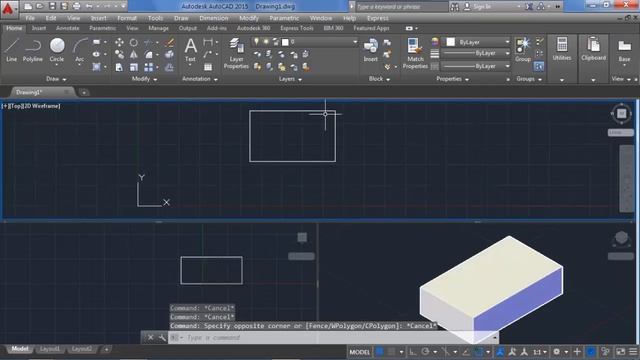Switch to the Annotate ribbon tab
This screenshot has width=640, height=360.
pyautogui.click(x=67, y=28)
